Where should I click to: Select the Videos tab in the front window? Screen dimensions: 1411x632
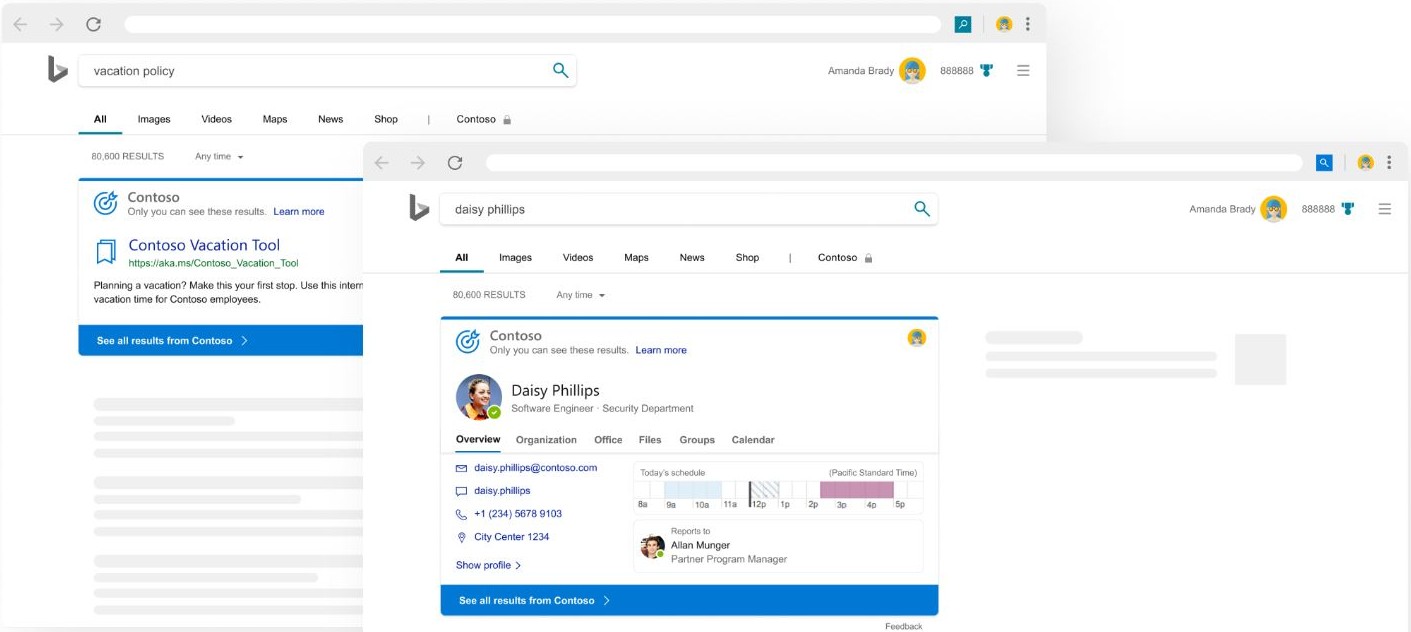(x=578, y=257)
